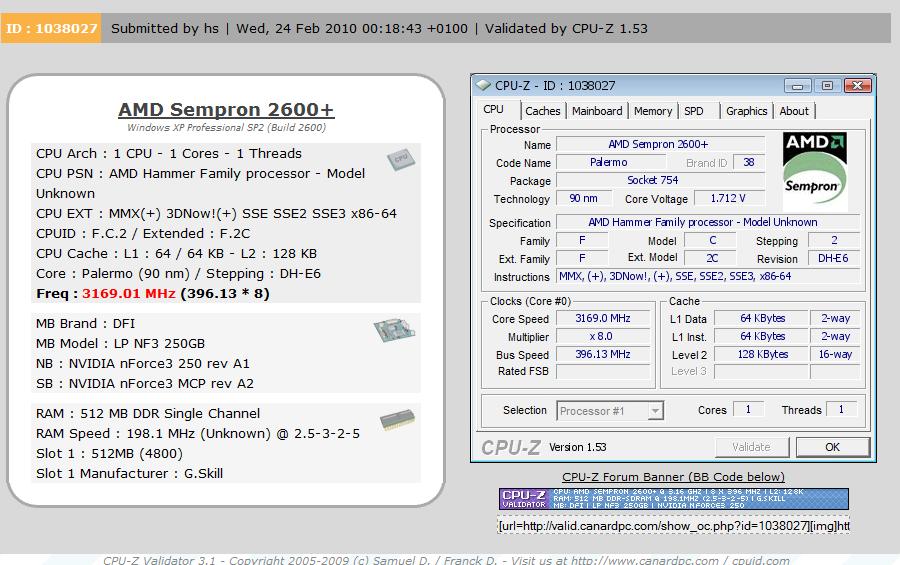Click the Version 1.53 label in CPU-Z

coord(577,447)
